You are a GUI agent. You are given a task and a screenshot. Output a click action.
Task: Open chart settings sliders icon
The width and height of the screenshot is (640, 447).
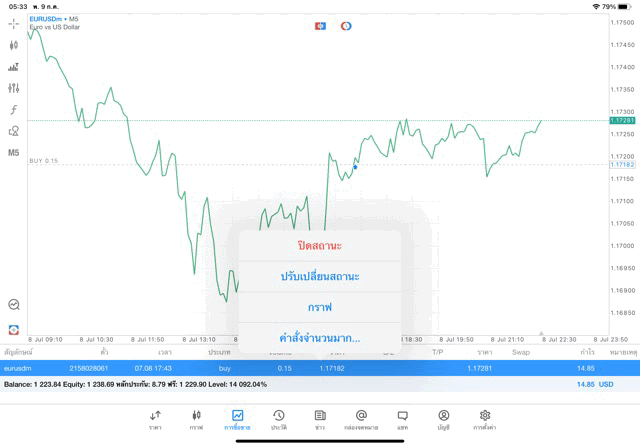(x=14, y=88)
